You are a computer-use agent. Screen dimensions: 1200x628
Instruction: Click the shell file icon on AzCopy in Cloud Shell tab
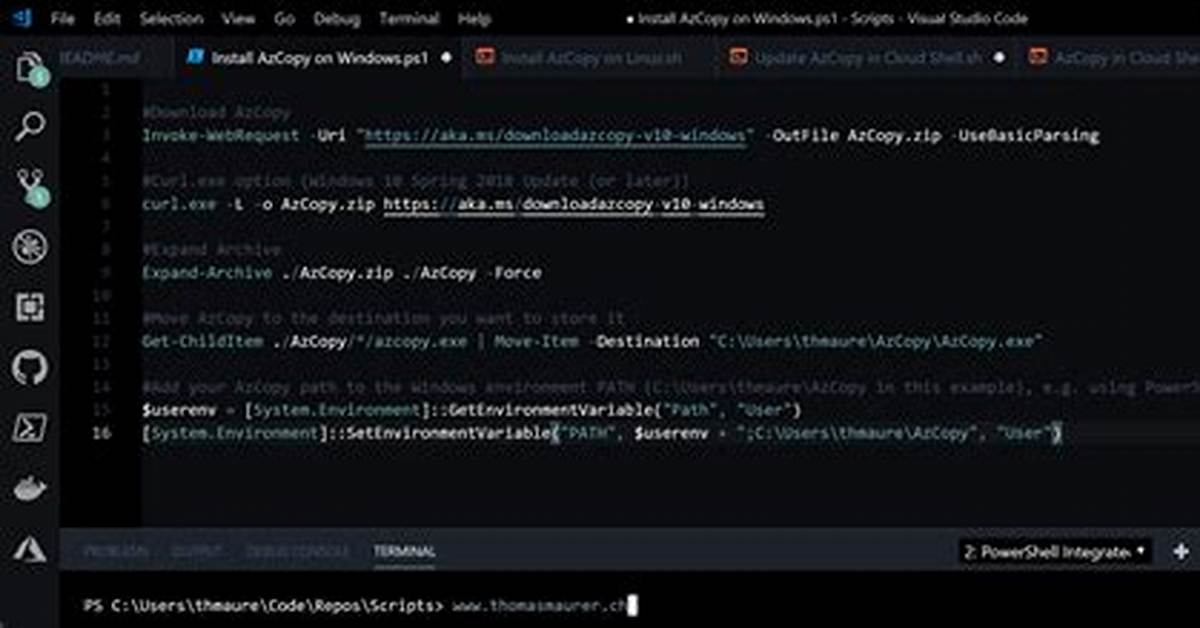coord(1038,57)
